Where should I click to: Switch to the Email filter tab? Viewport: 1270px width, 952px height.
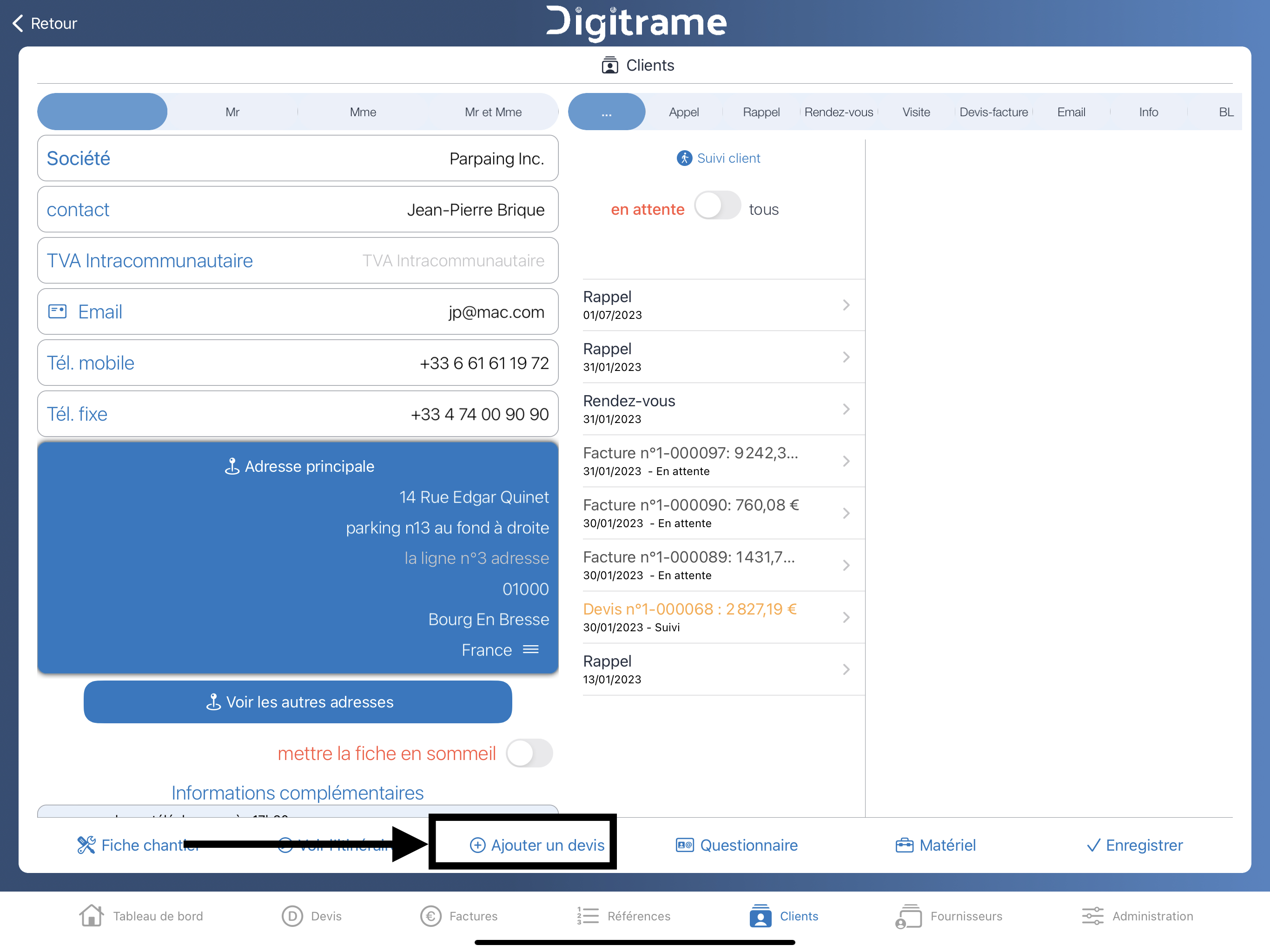click(1072, 112)
